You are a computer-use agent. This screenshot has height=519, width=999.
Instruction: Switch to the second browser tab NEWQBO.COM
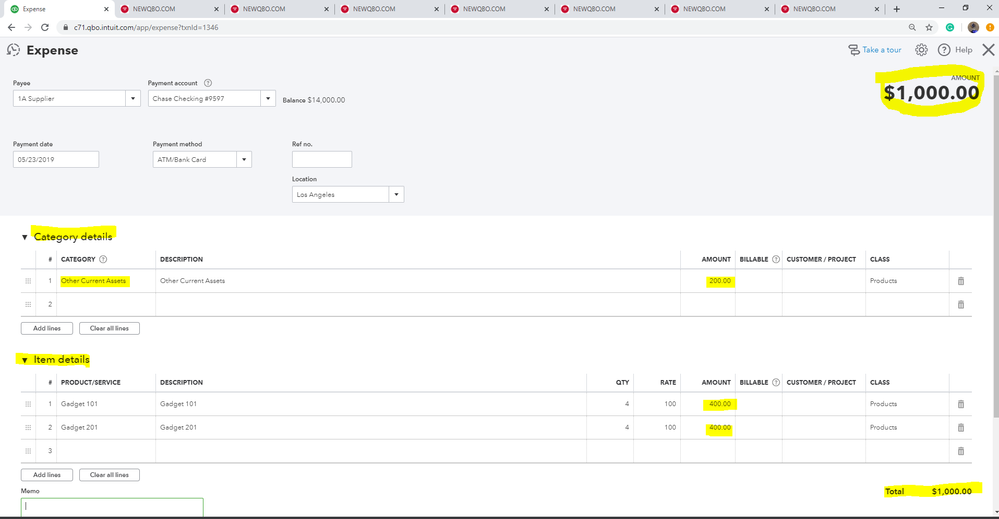point(169,9)
